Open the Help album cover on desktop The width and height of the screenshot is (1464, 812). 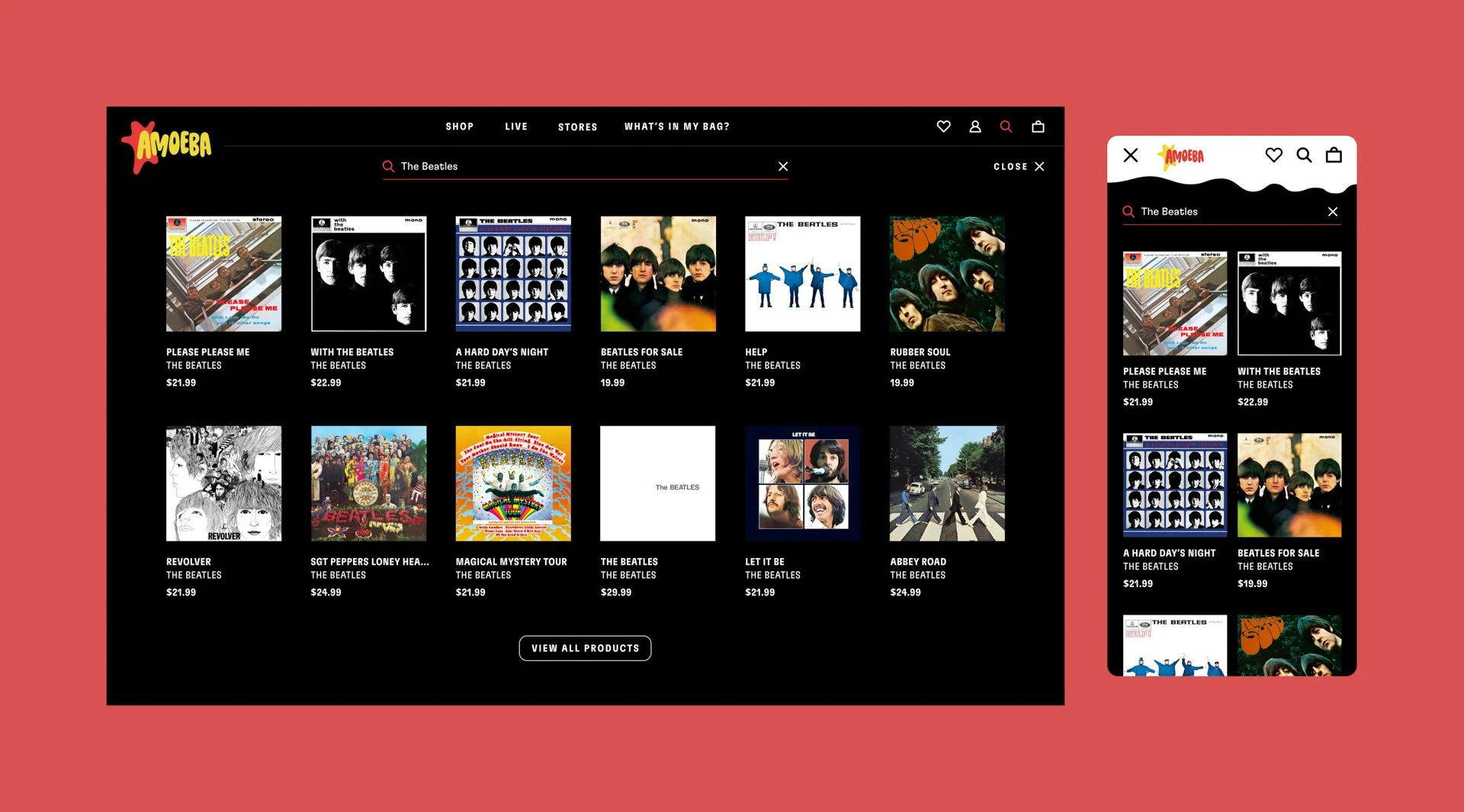[803, 274]
